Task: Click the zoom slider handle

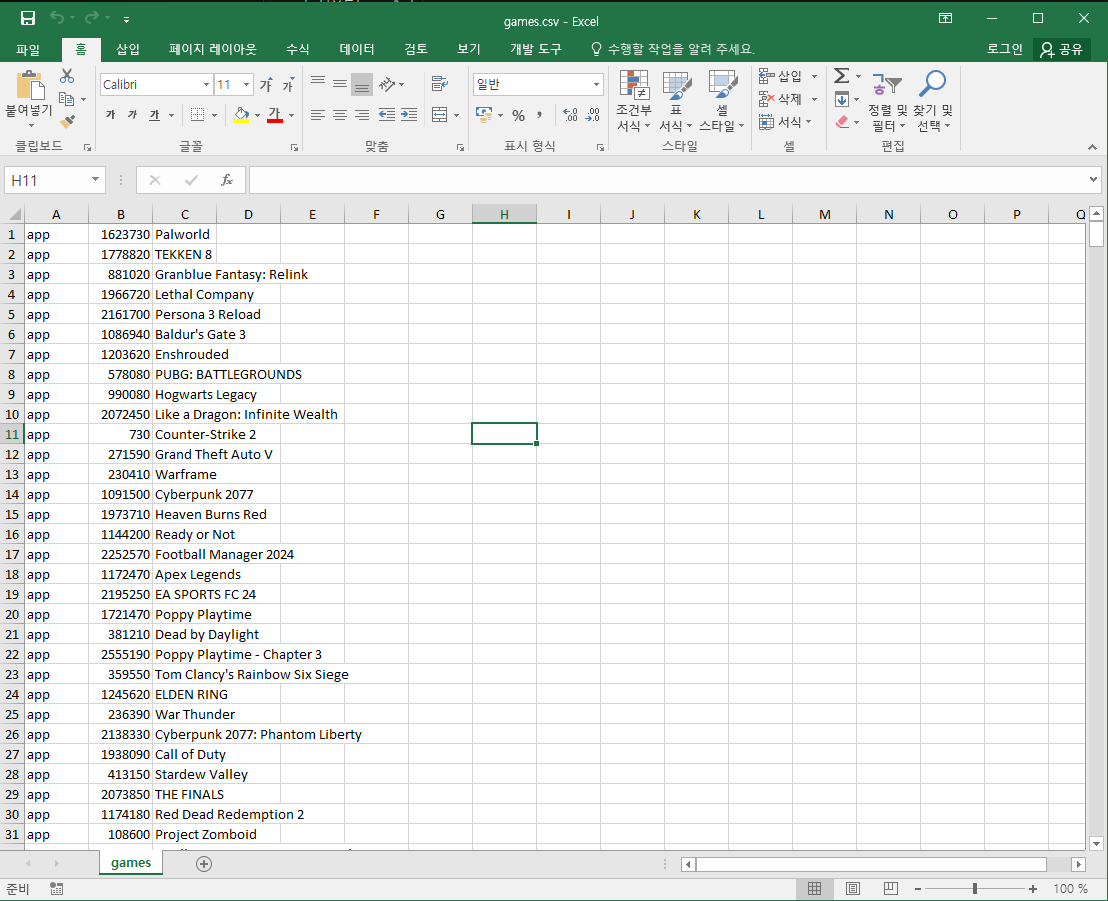Action: (974, 888)
